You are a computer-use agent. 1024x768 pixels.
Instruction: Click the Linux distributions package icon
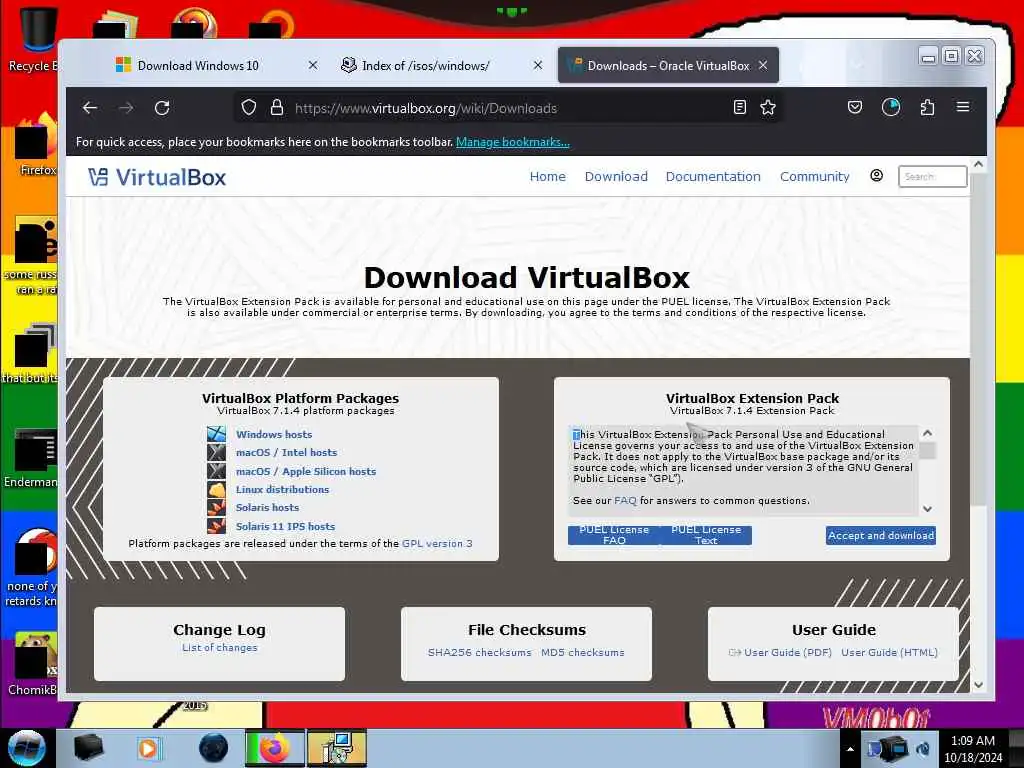pyautogui.click(x=216, y=489)
